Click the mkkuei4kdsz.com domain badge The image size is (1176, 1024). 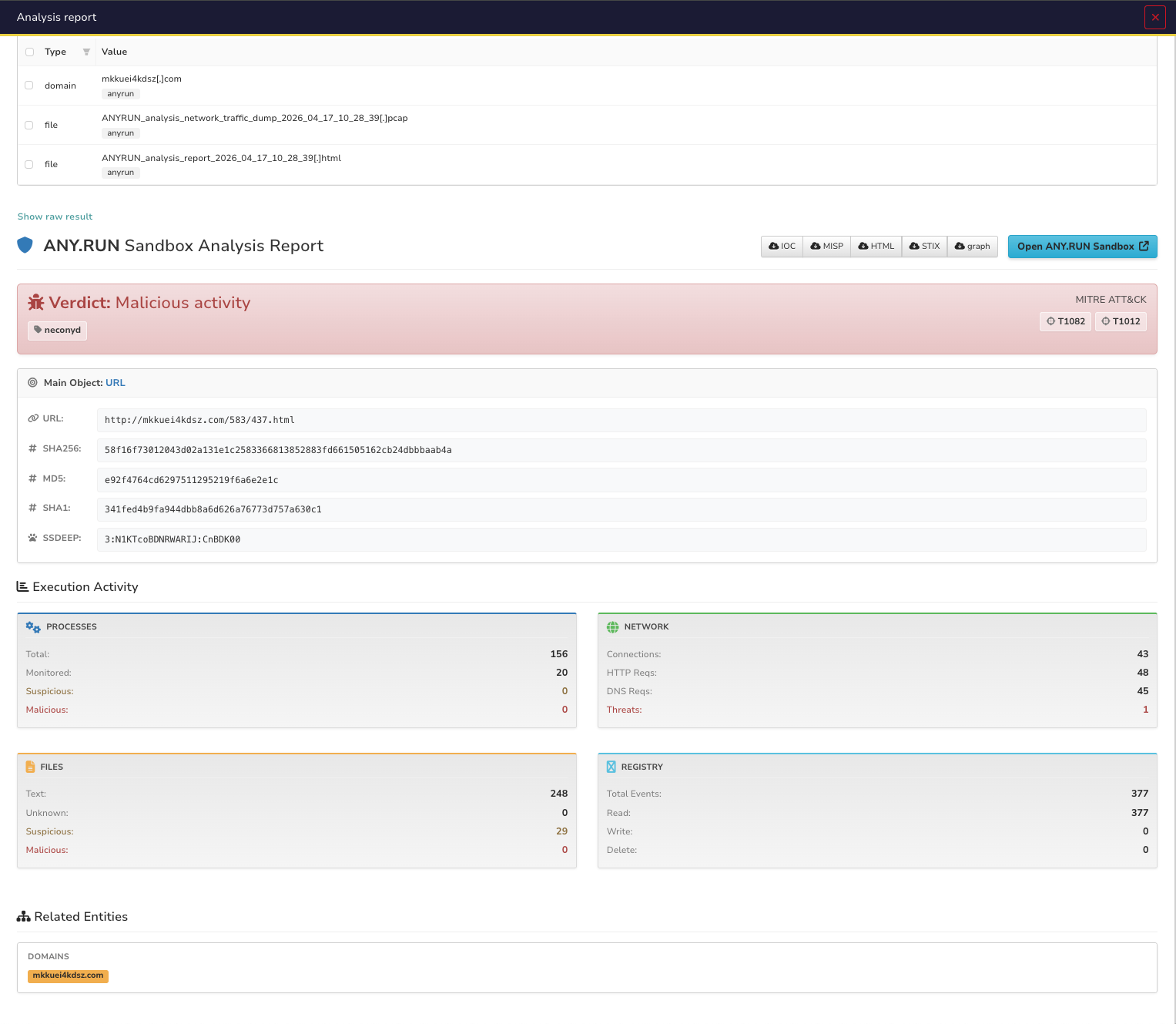coord(68,976)
